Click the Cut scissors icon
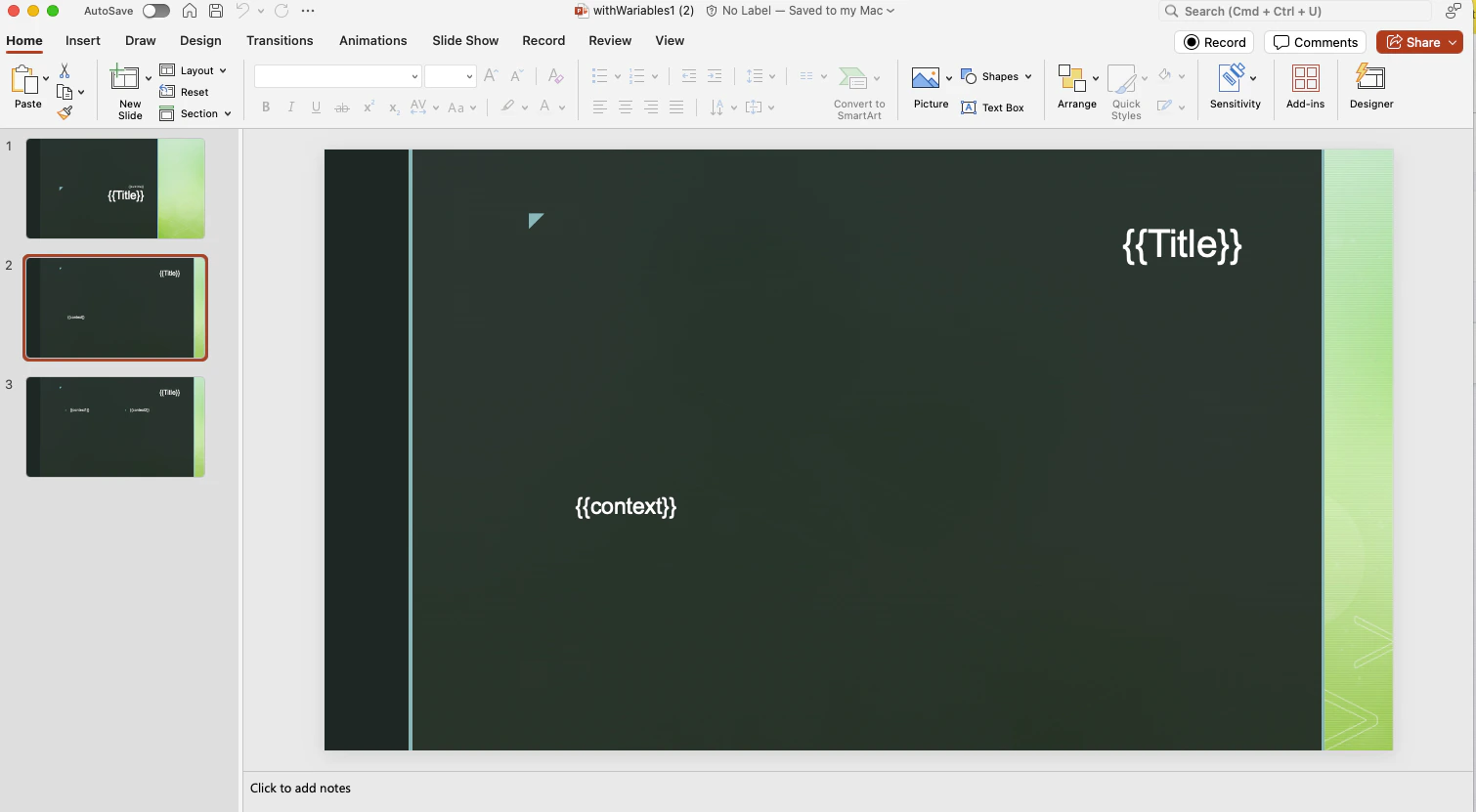1476x812 pixels. [x=65, y=71]
